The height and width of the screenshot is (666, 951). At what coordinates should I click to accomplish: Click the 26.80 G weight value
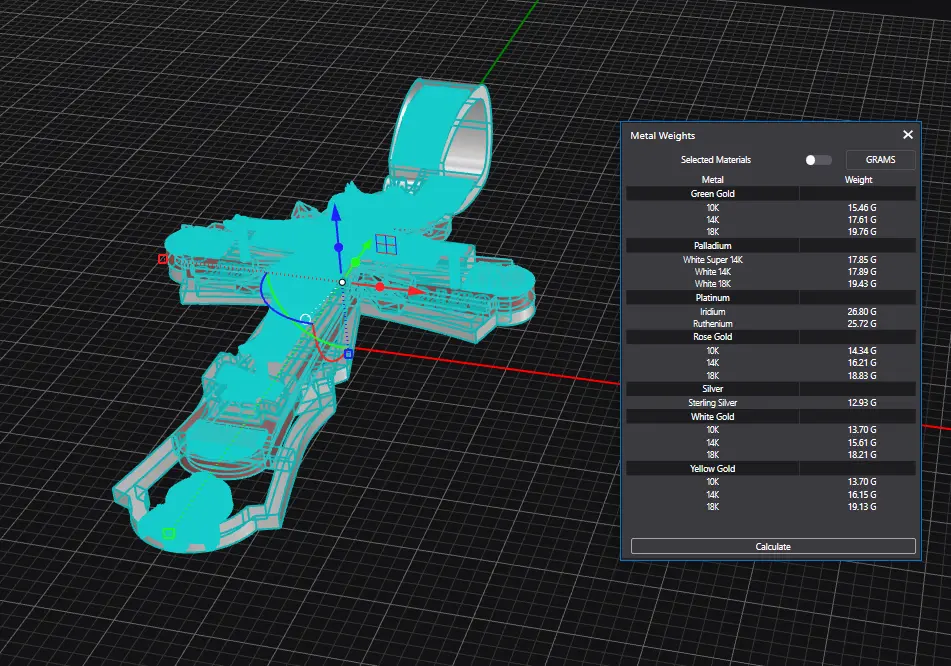(x=862, y=312)
